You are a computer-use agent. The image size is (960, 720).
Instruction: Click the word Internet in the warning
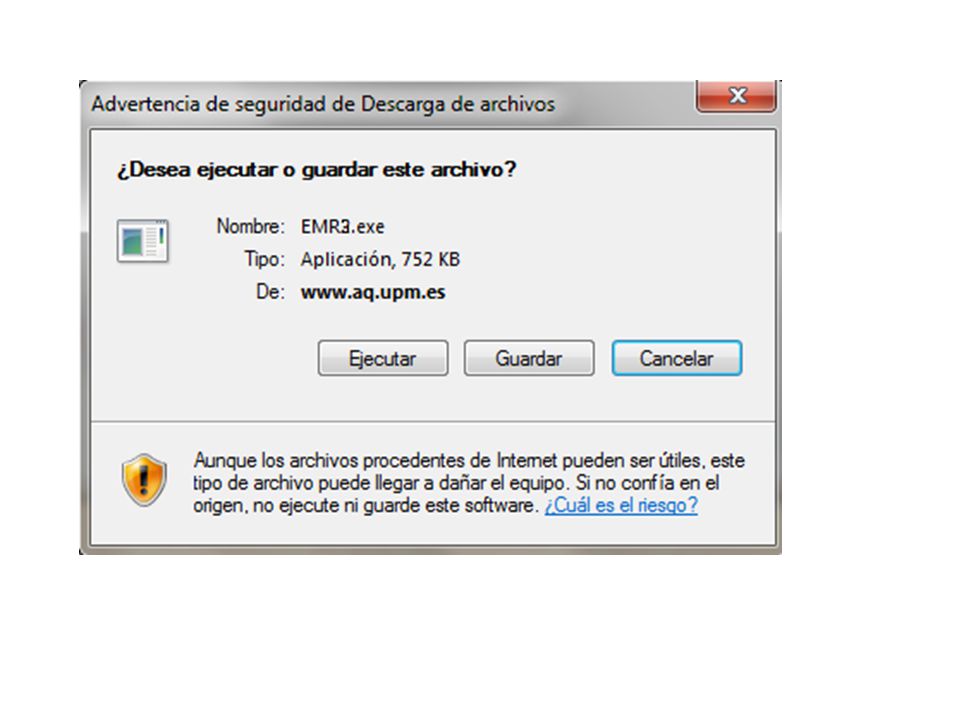pos(527,460)
